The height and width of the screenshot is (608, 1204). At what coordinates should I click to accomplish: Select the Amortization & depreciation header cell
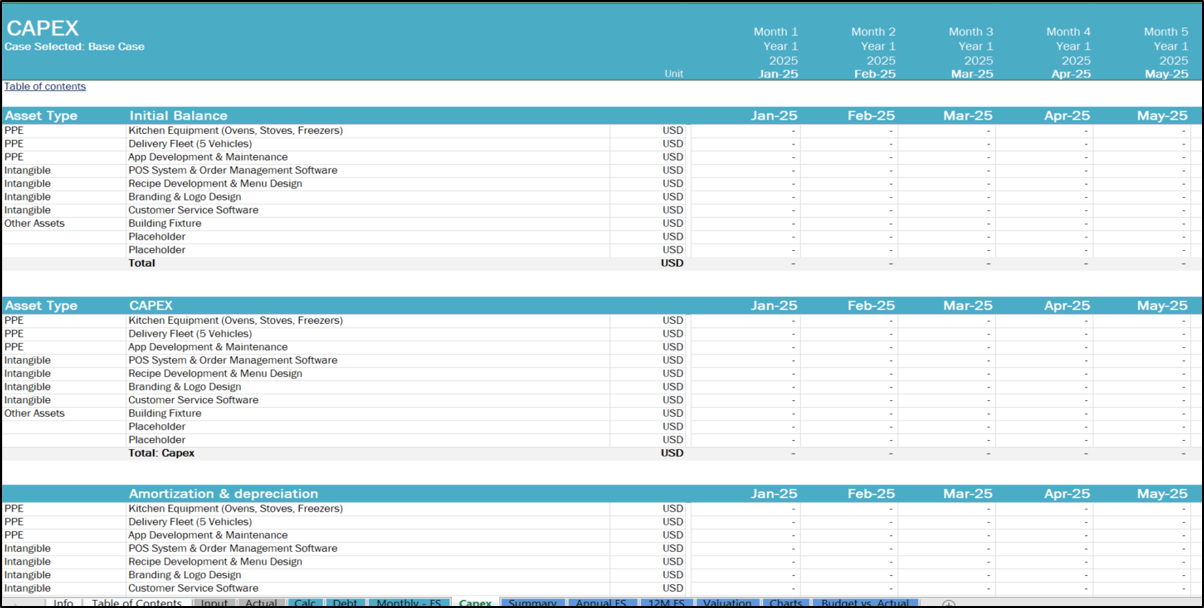[223, 494]
